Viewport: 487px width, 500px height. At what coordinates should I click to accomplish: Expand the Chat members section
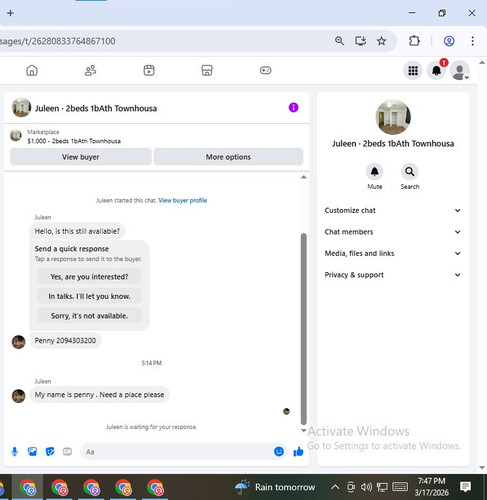point(393,232)
